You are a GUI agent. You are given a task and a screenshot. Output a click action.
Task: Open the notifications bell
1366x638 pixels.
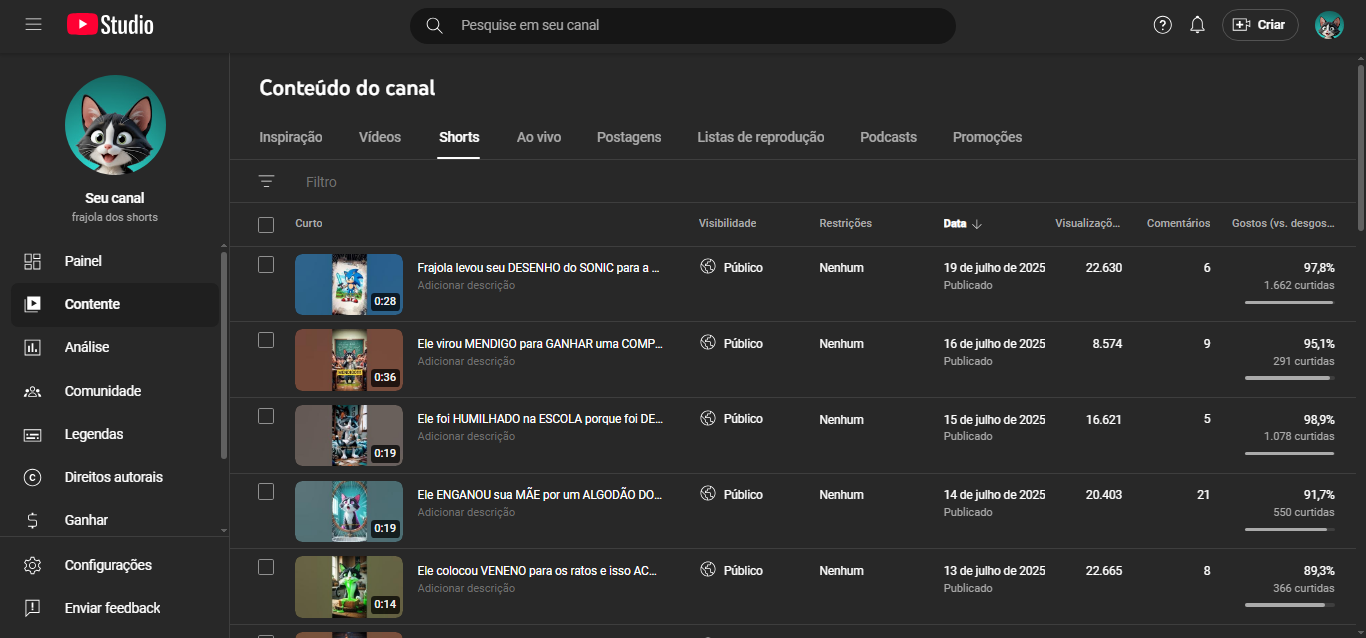tap(1197, 25)
